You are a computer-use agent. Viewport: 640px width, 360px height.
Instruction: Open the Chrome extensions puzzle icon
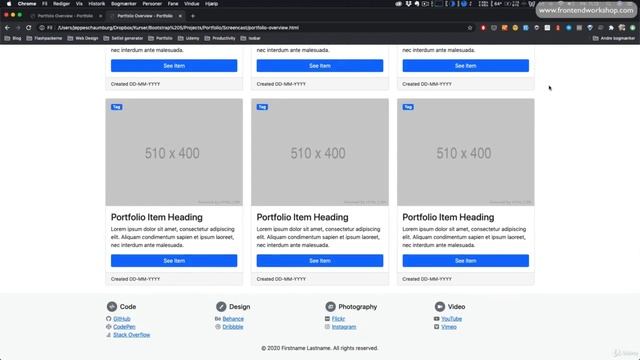click(x=611, y=28)
